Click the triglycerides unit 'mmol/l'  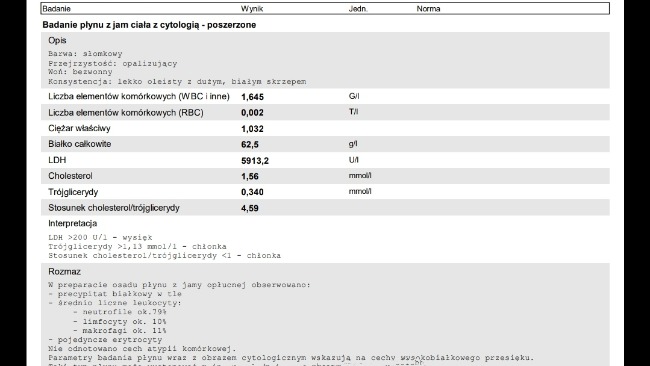click(x=360, y=191)
